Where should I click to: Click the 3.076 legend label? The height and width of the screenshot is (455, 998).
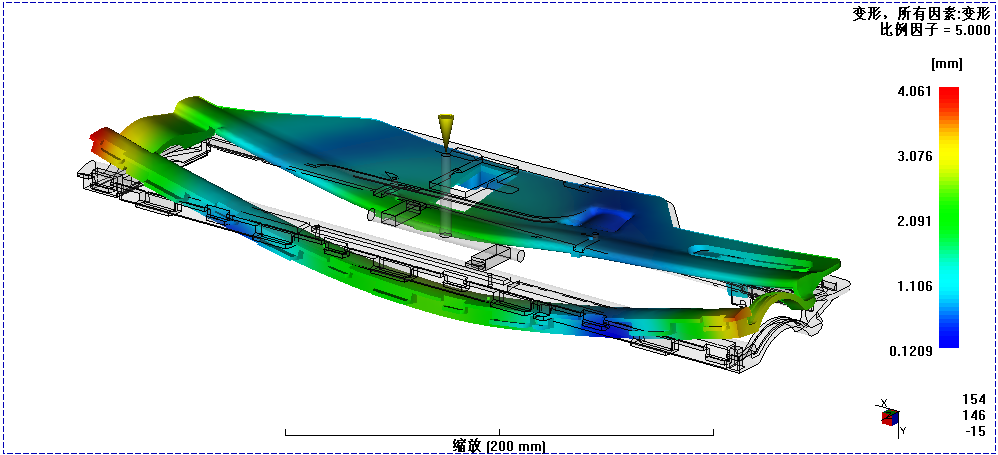click(915, 156)
